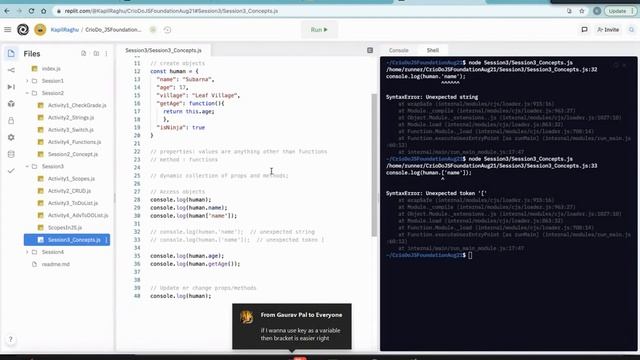Open the Unit tests checkmark sidebar icon
The width and height of the screenshot is (640, 360).
pos(11,171)
